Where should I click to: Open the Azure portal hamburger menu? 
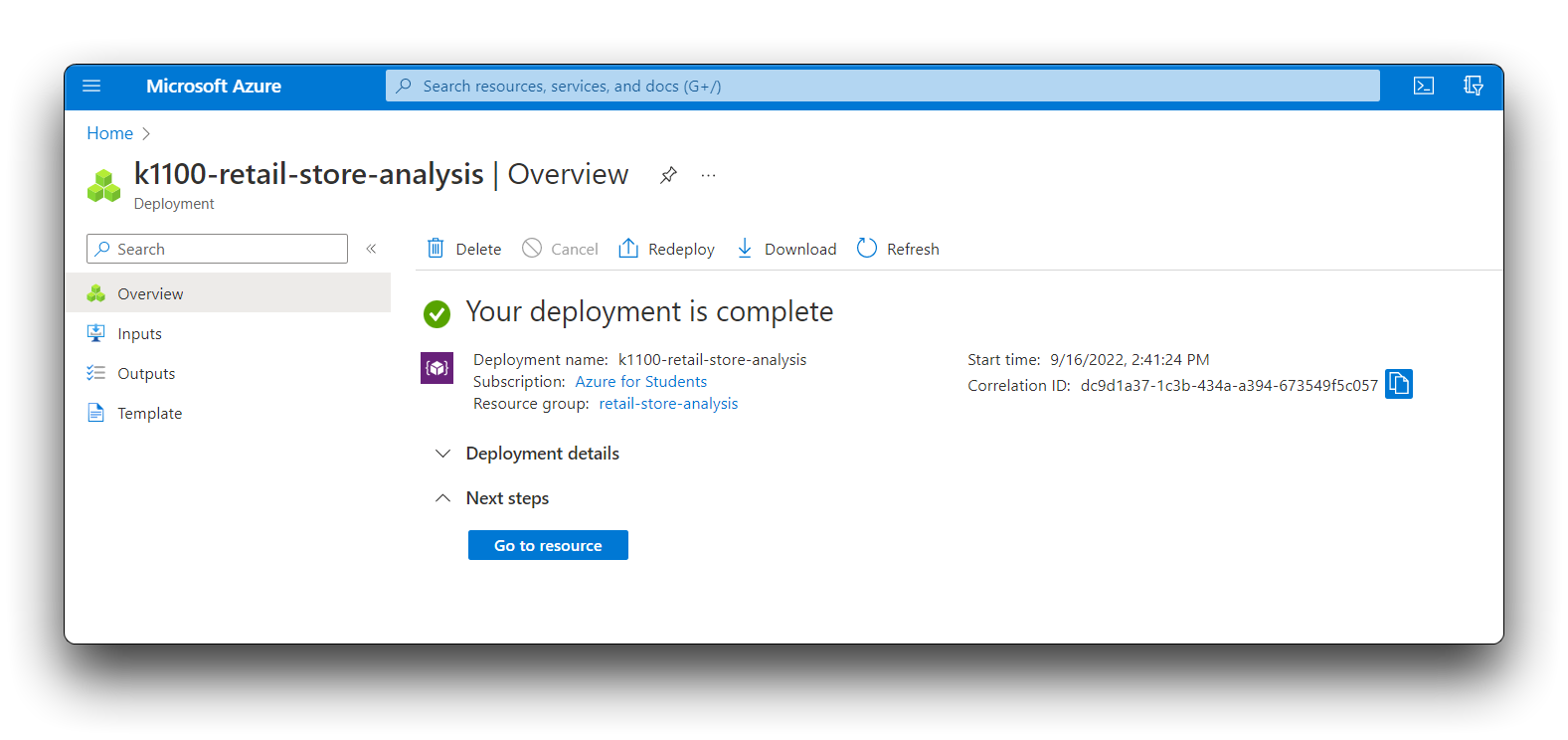point(91,86)
